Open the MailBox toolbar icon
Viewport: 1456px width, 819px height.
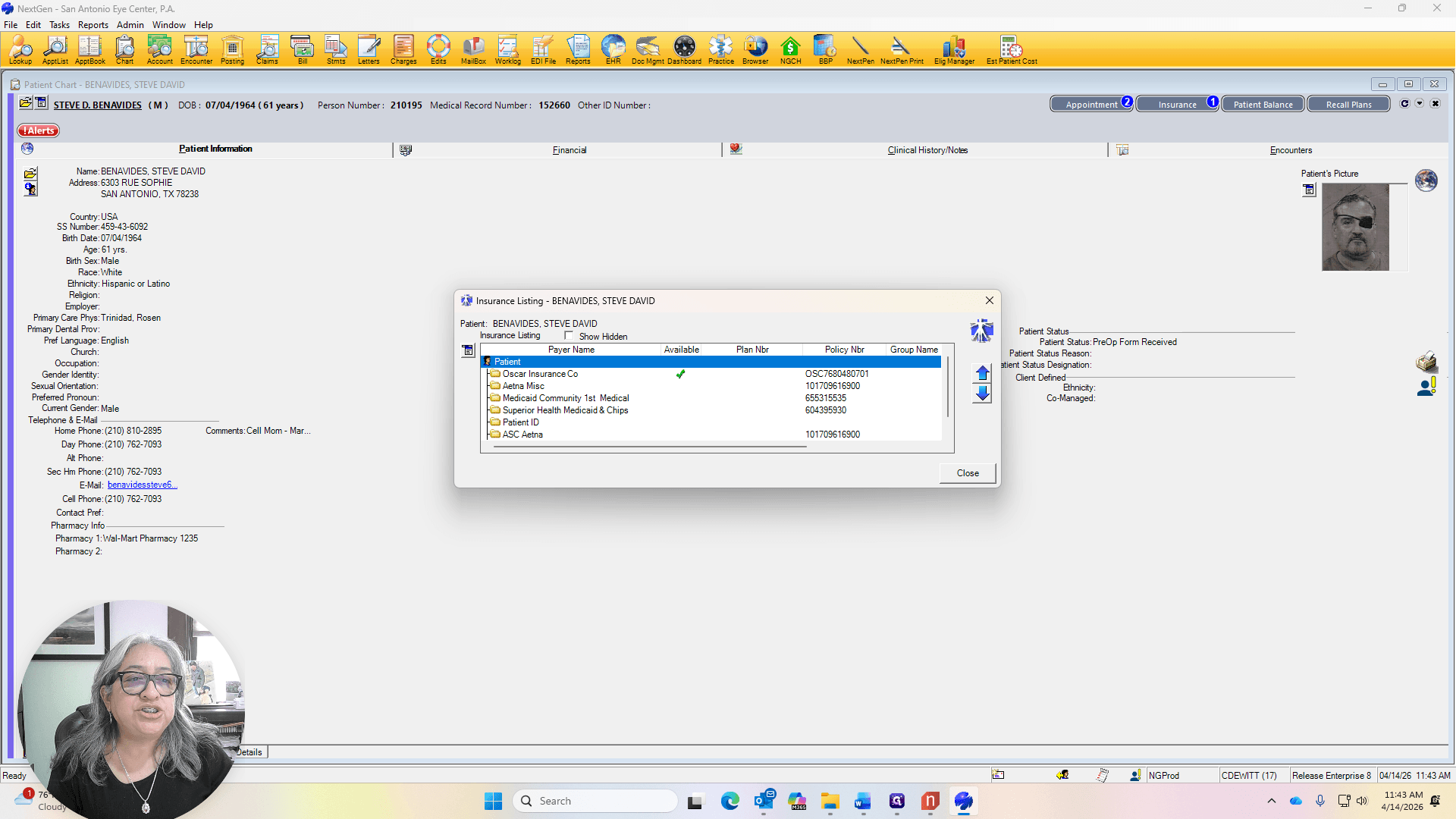pyautogui.click(x=473, y=50)
